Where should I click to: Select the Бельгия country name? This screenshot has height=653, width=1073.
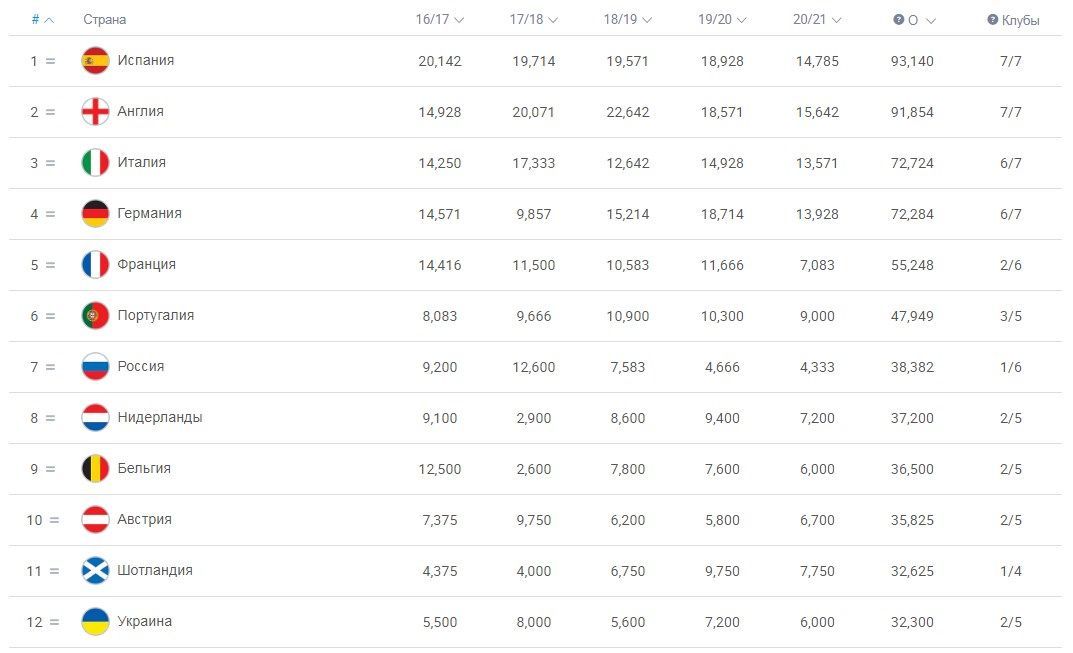[142, 468]
